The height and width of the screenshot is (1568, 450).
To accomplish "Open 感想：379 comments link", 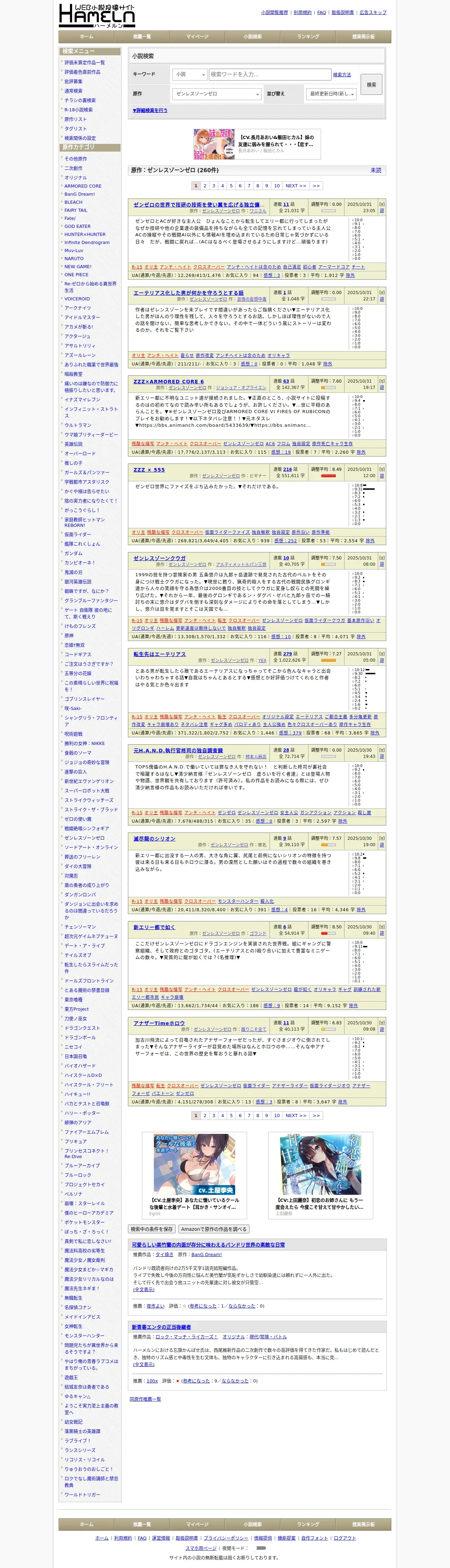I will [x=290, y=733].
